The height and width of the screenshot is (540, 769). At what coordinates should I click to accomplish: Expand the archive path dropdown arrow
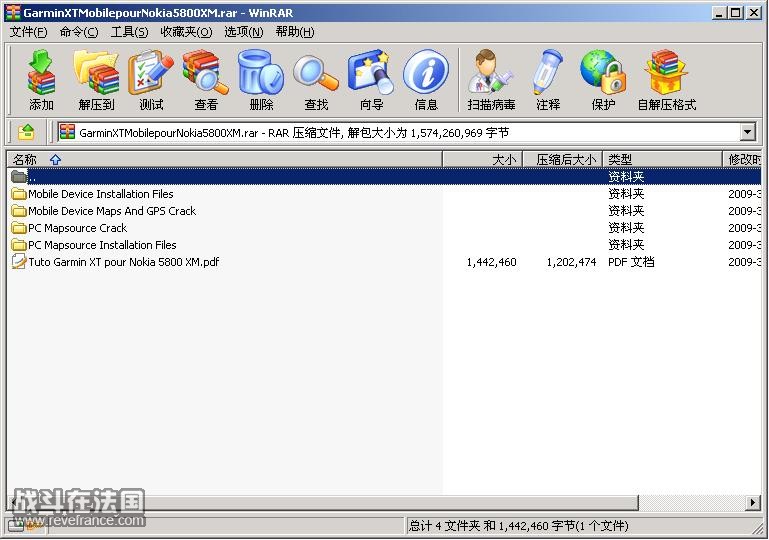click(747, 132)
